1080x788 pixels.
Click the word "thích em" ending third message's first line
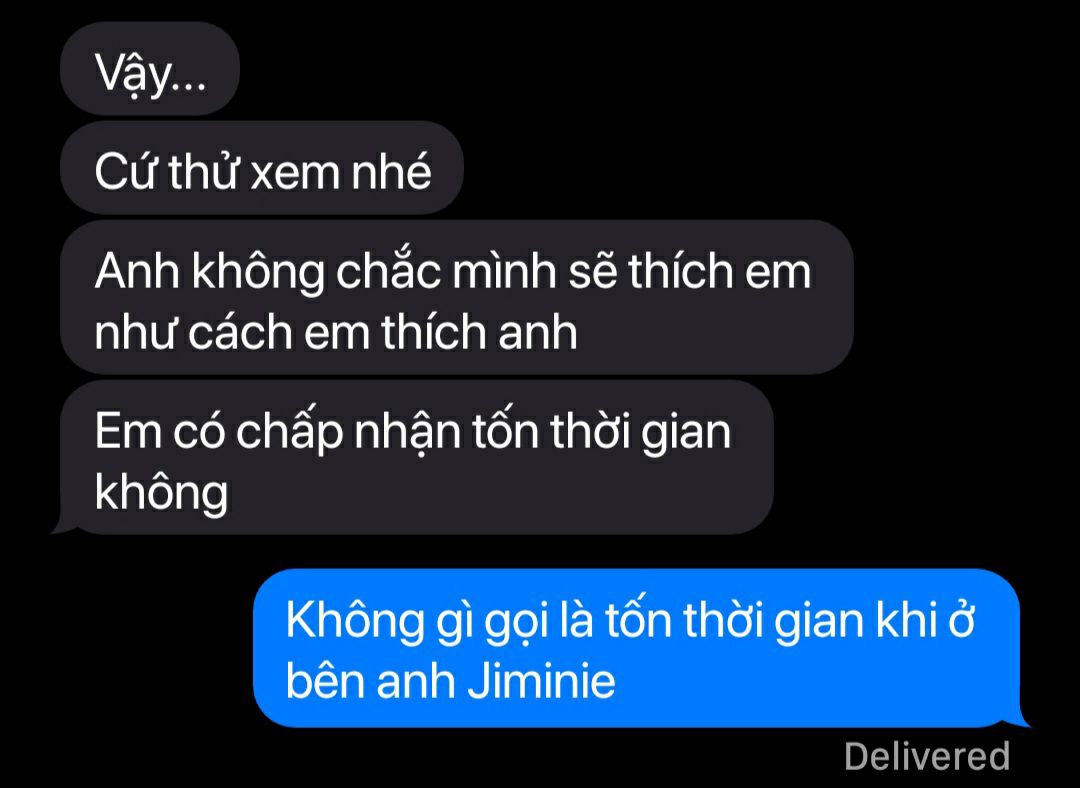tap(719, 271)
